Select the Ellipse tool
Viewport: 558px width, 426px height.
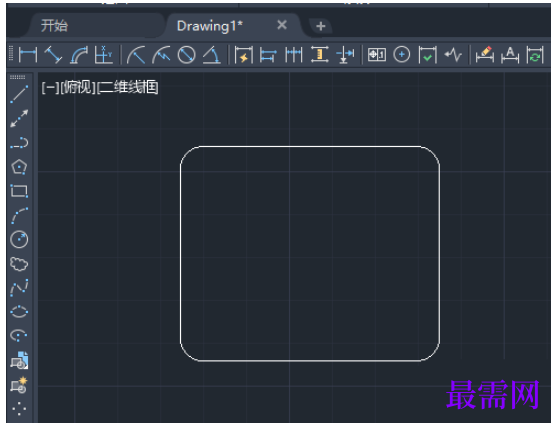click(19, 311)
